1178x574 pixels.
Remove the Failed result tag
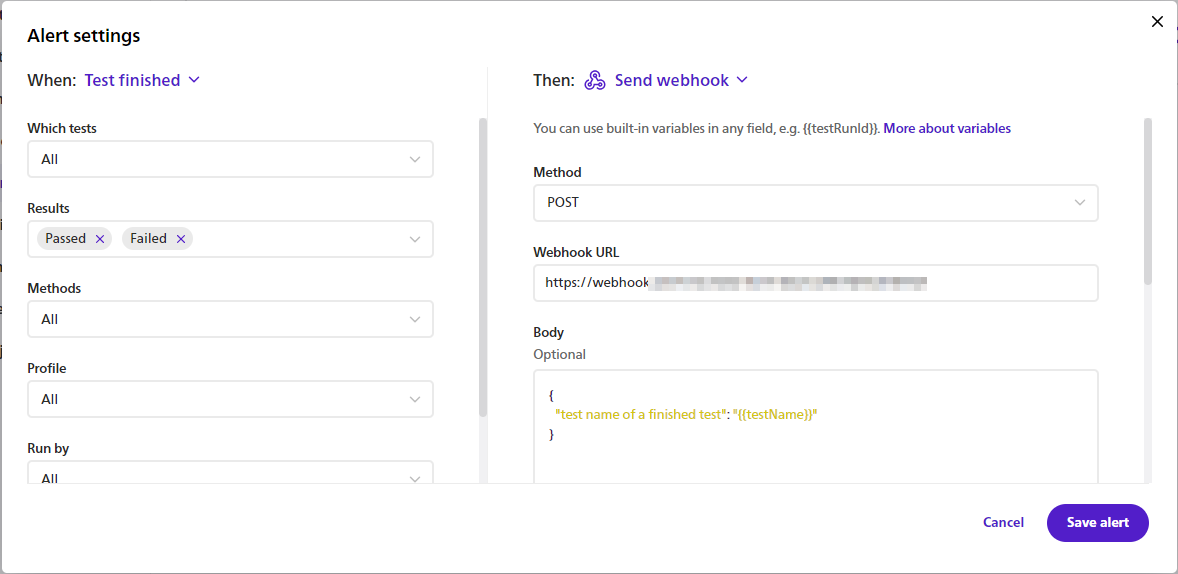181,239
